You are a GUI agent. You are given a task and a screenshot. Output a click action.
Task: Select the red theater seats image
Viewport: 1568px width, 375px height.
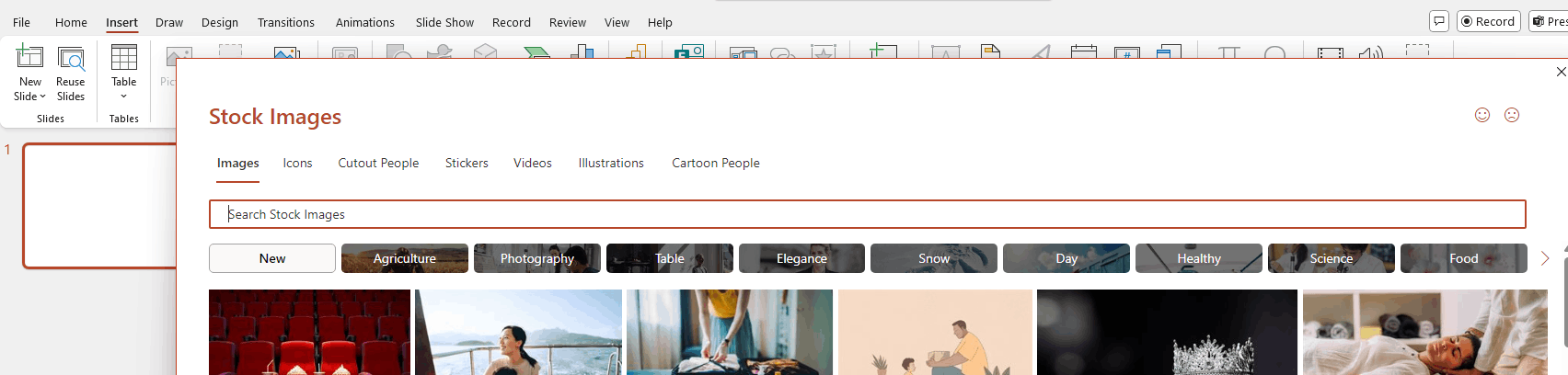pos(309,332)
